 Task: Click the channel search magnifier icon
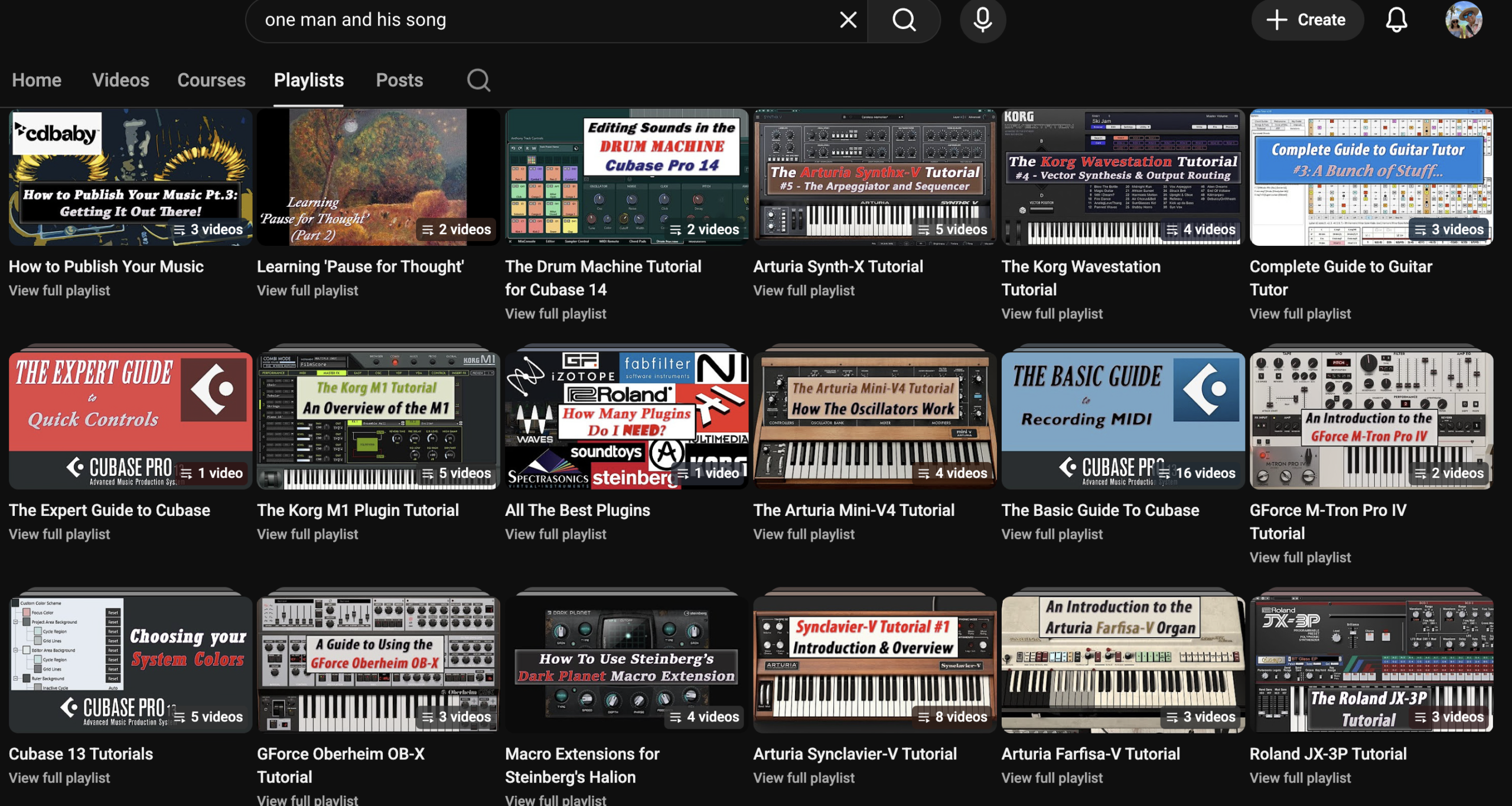[x=478, y=80]
